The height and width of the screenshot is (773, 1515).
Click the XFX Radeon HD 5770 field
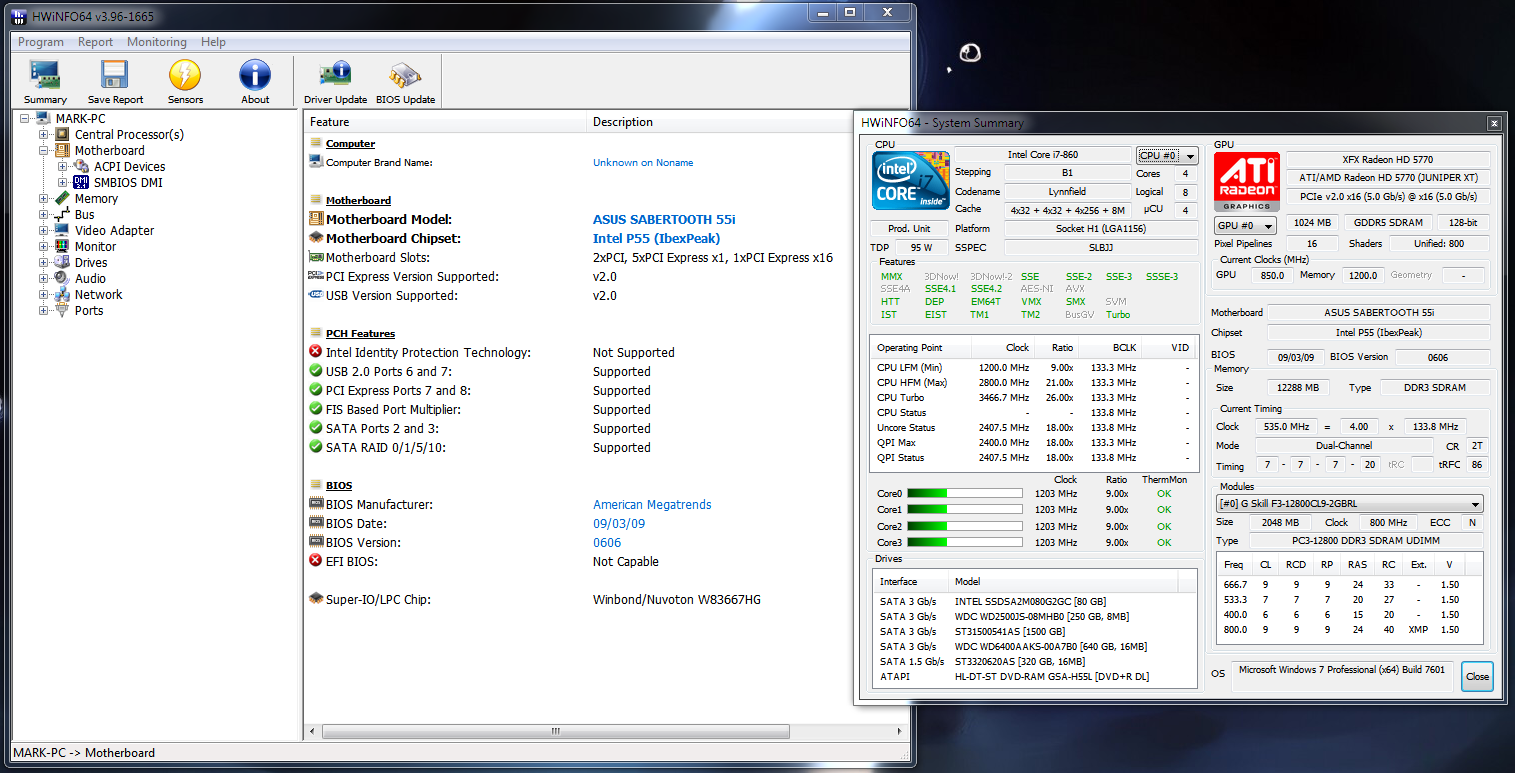pos(1388,160)
